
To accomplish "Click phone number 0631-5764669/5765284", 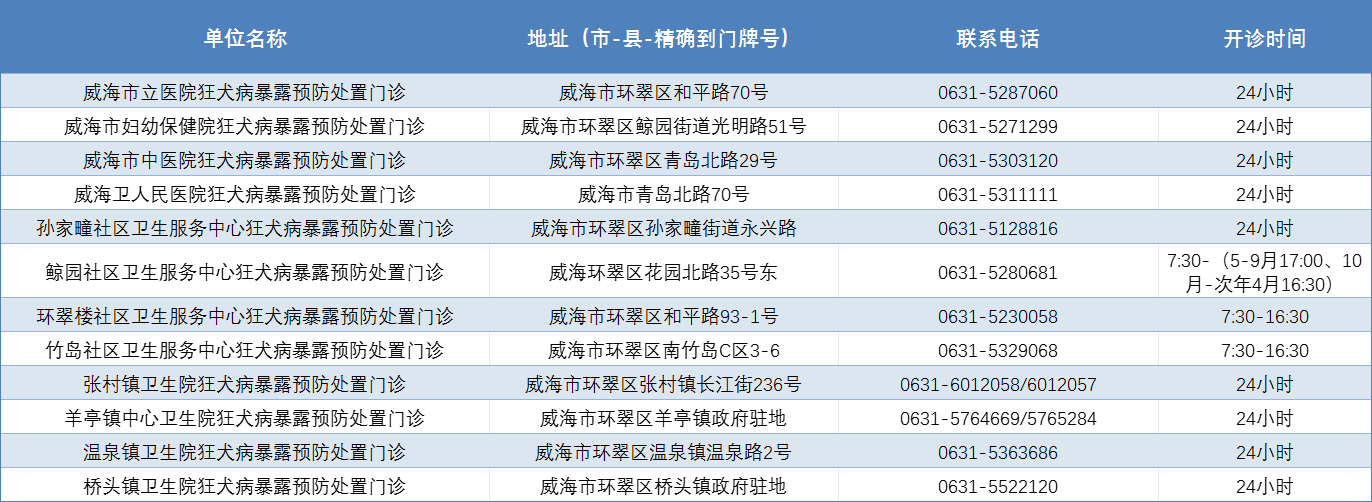I will [x=997, y=418].
